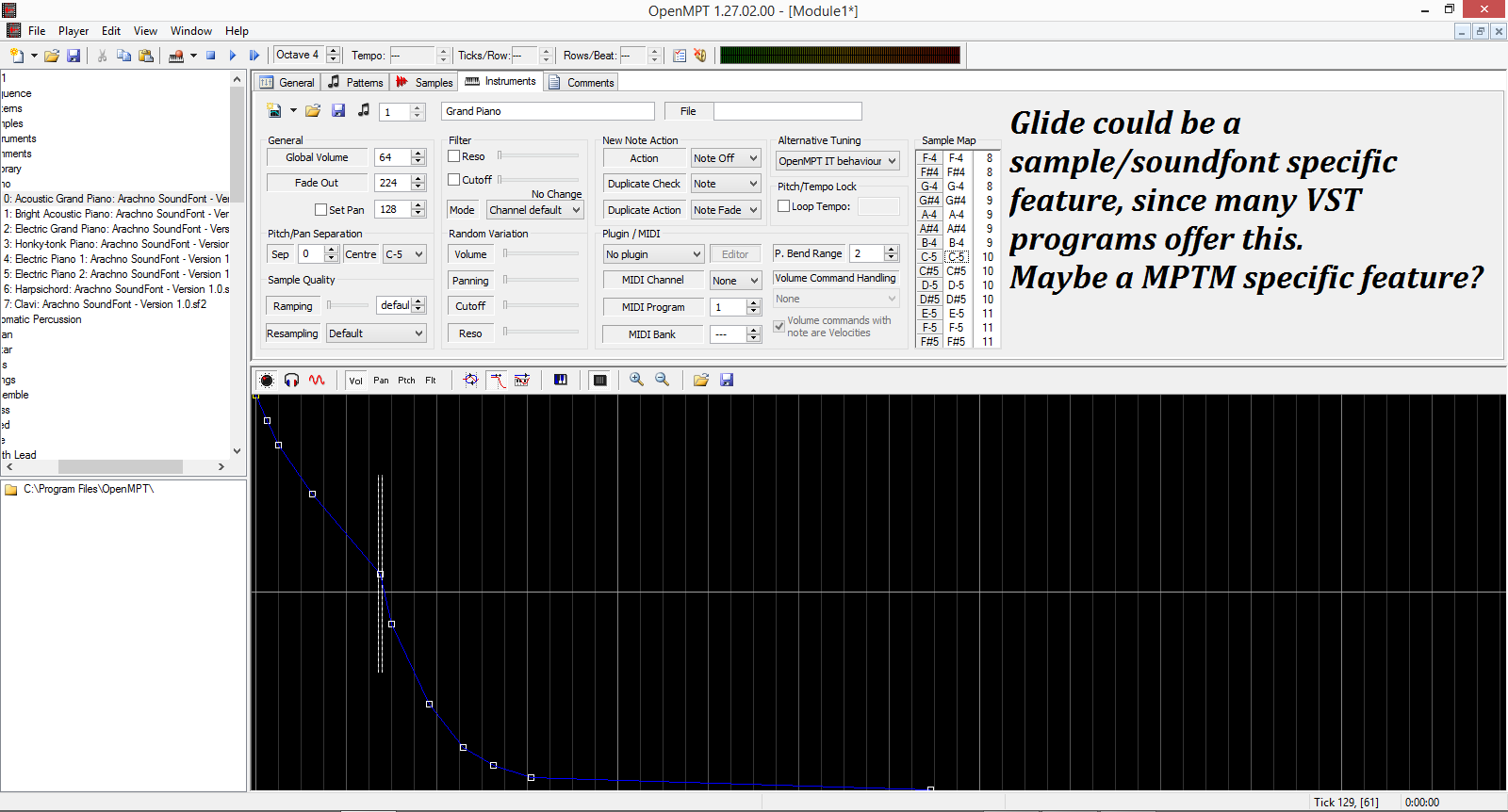Click the stop playback button in the toolbar
This screenshot has height=812, width=1508.
coord(211,56)
